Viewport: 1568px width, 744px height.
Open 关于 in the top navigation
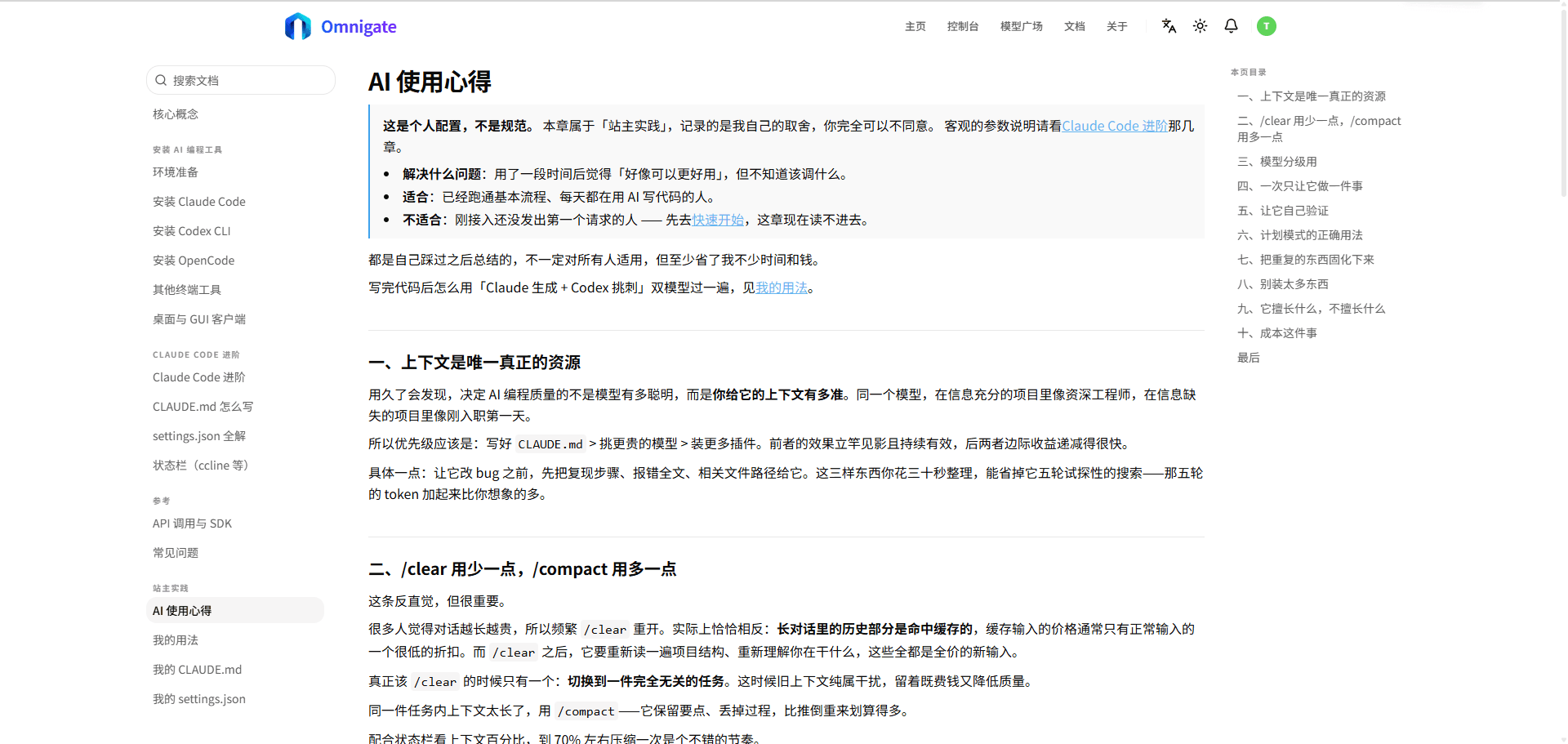(1116, 26)
